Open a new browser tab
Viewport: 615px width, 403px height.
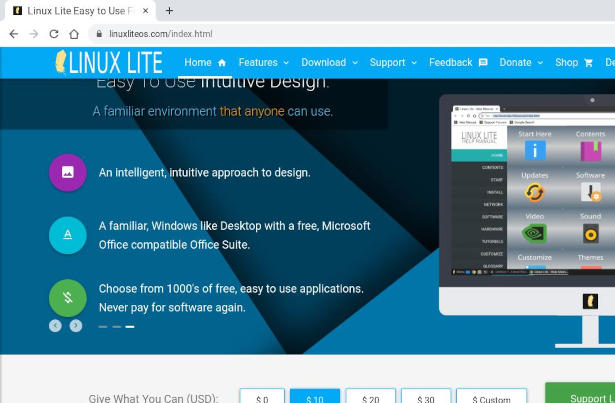(169, 11)
